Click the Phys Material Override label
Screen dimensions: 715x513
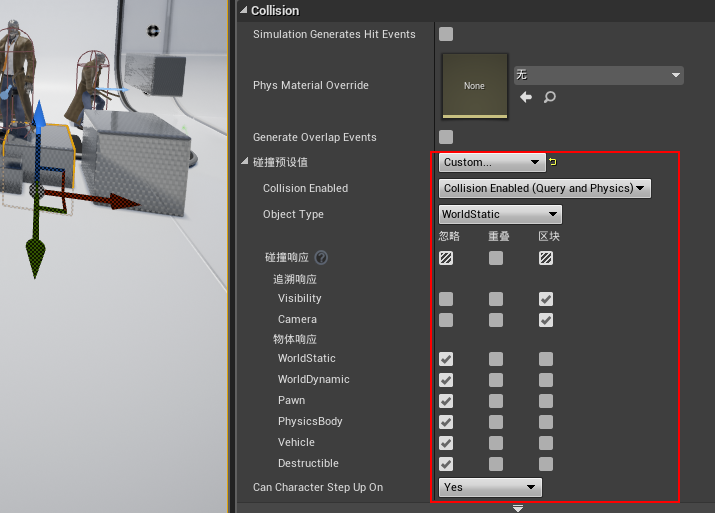[311, 85]
